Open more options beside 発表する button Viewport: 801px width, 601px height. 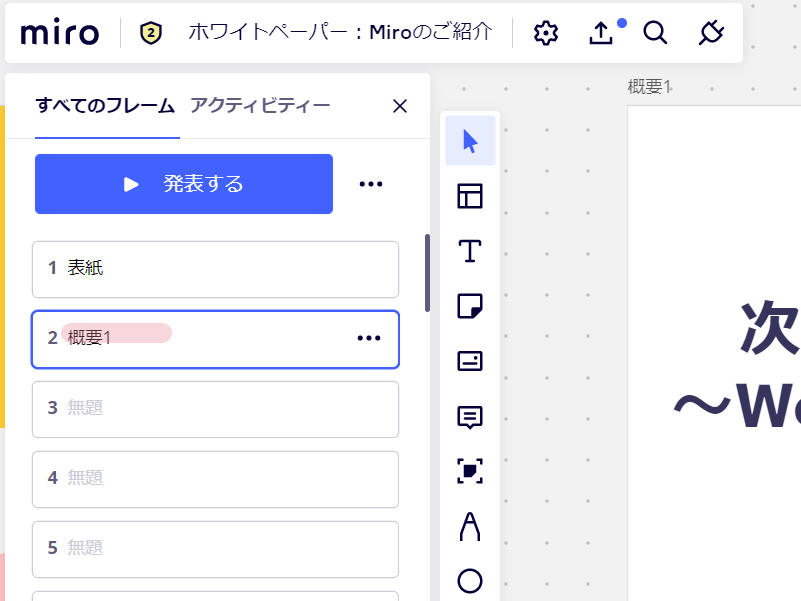pos(371,184)
